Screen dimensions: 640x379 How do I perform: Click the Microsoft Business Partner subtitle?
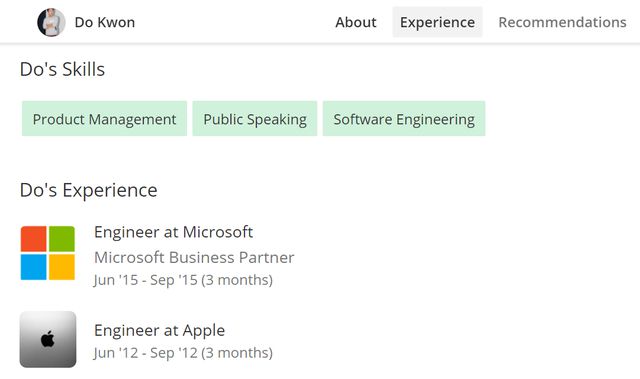194,257
